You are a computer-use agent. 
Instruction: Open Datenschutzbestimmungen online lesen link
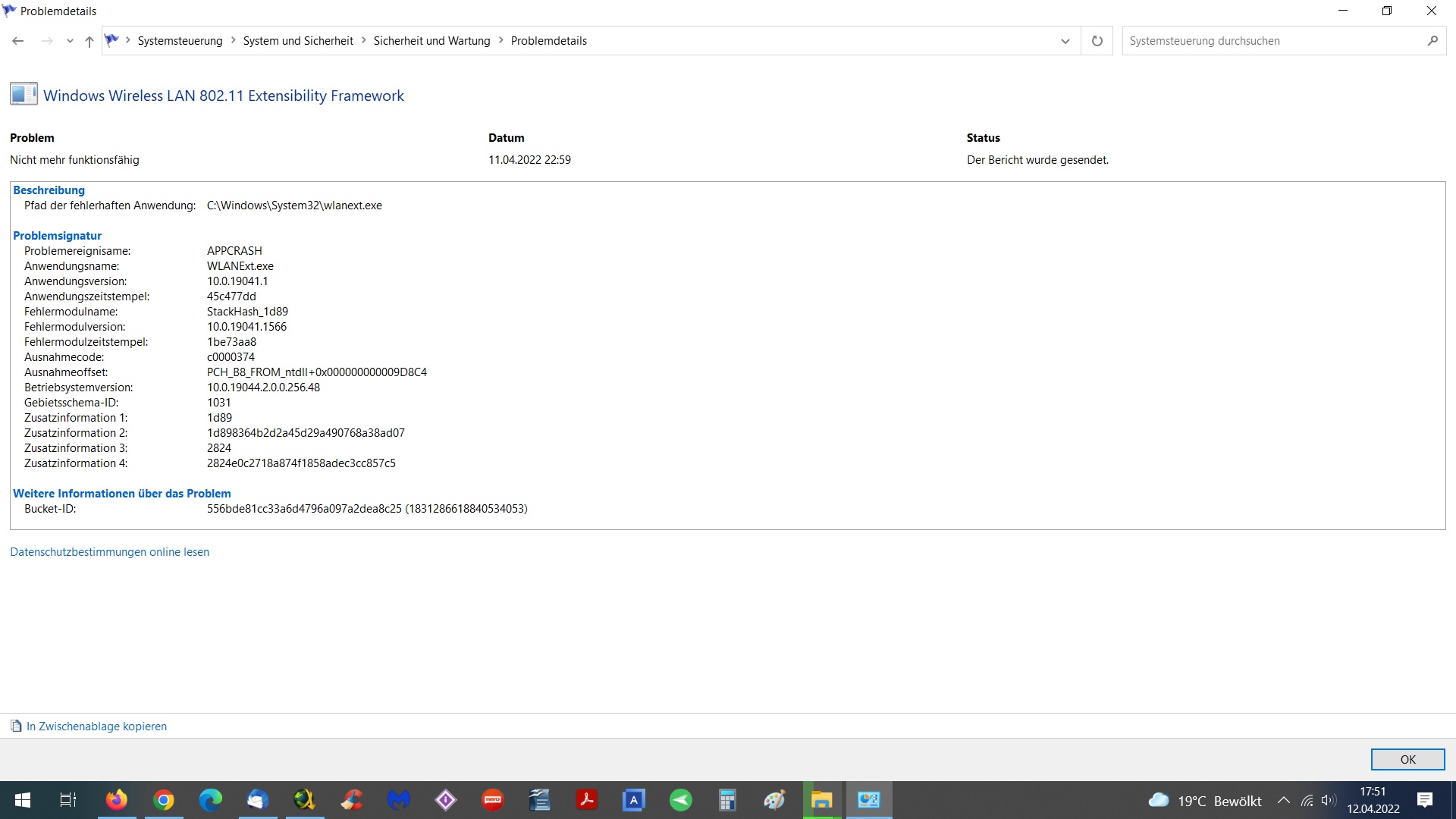[x=109, y=552]
